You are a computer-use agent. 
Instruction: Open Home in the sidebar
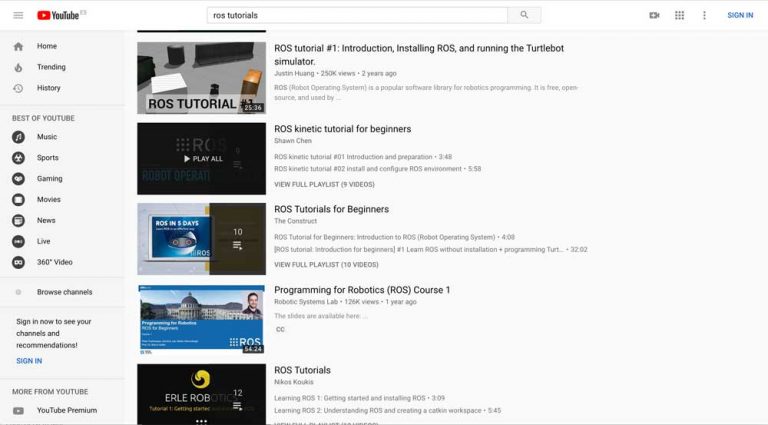click(x=47, y=46)
